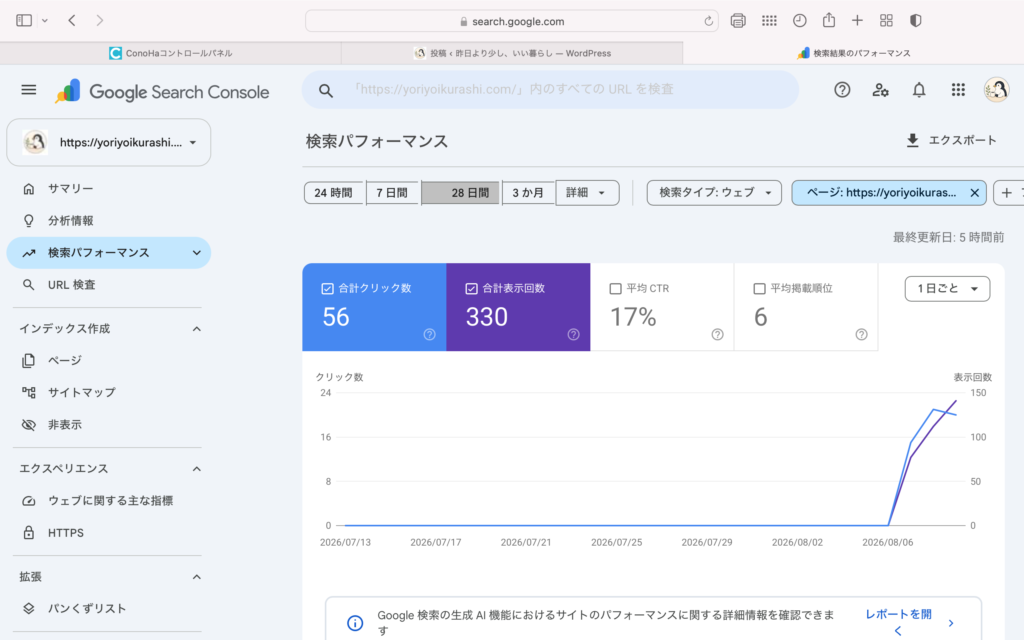This screenshot has height=640, width=1024.
Task: Open help for average position (平均掲載順位)
Action: coord(861,334)
